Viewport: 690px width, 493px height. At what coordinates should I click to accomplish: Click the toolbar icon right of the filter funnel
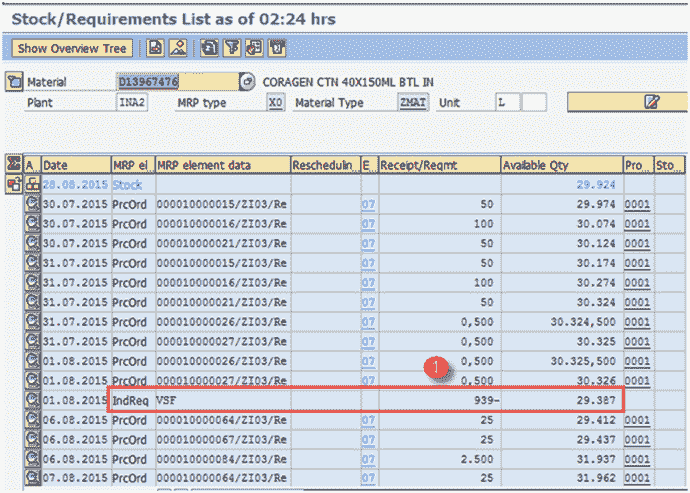click(254, 48)
